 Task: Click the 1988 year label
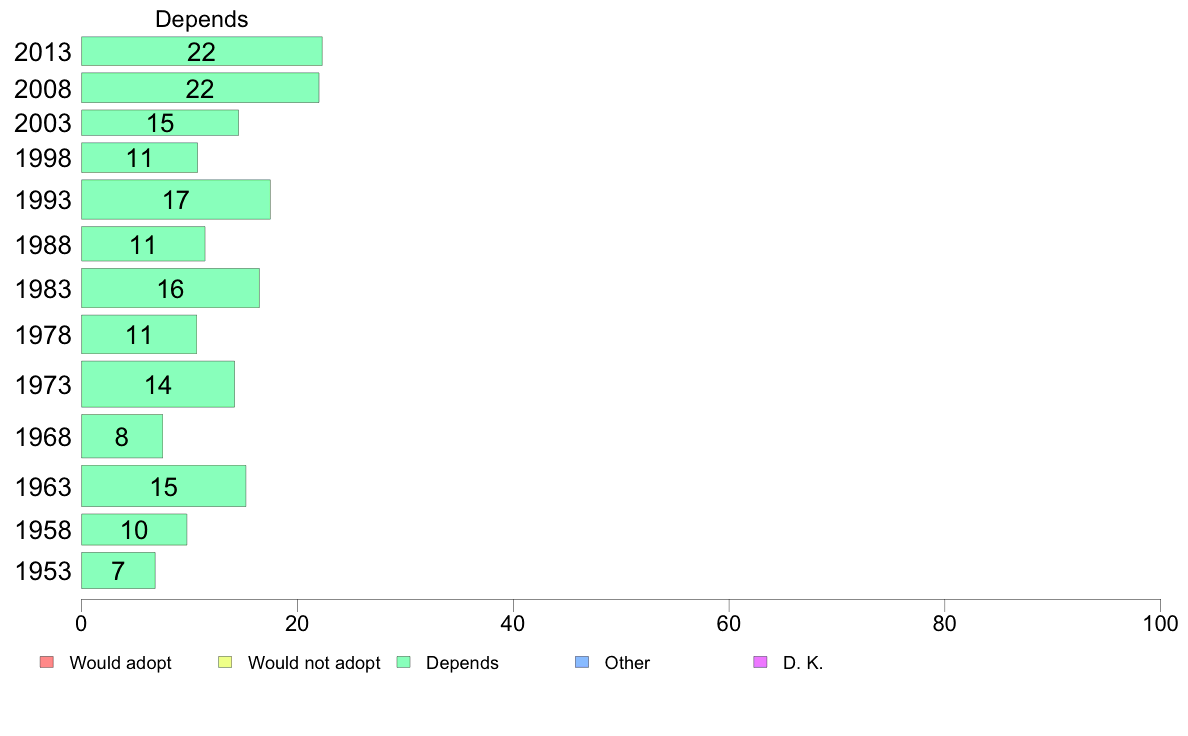click(43, 245)
